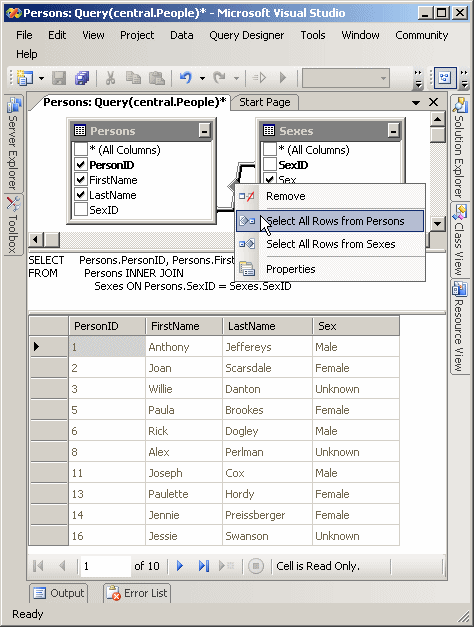Check SexID in Persons table

click(81, 210)
